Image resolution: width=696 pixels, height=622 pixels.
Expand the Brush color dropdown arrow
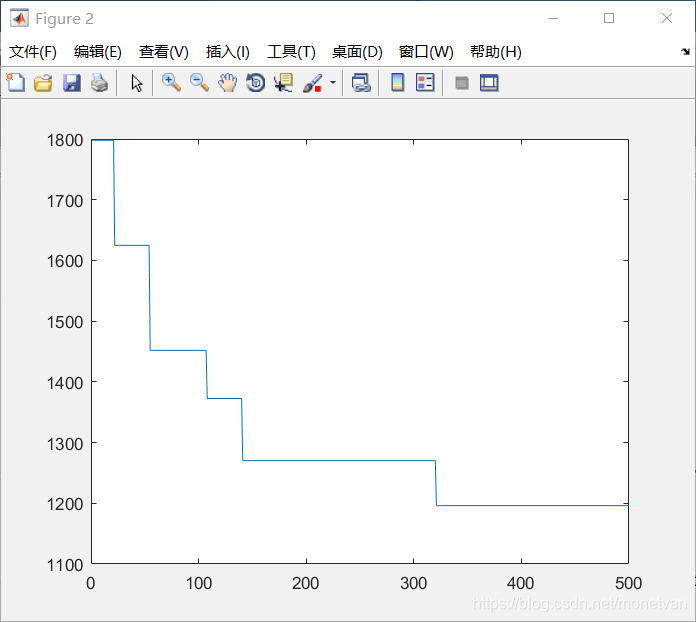[333, 83]
